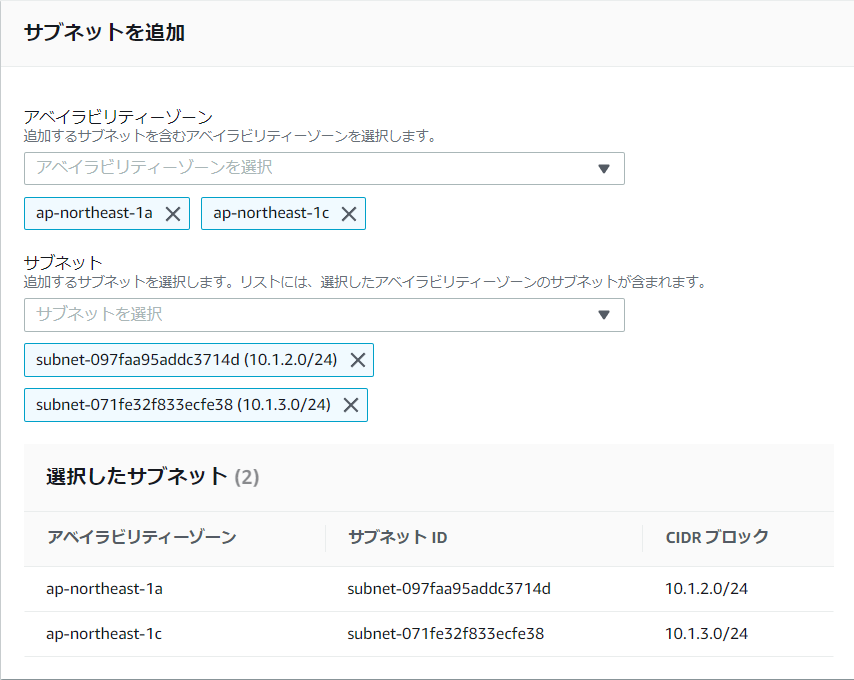Remove the ap-northeast-1c zone tag
The width and height of the screenshot is (854, 680).
(349, 214)
